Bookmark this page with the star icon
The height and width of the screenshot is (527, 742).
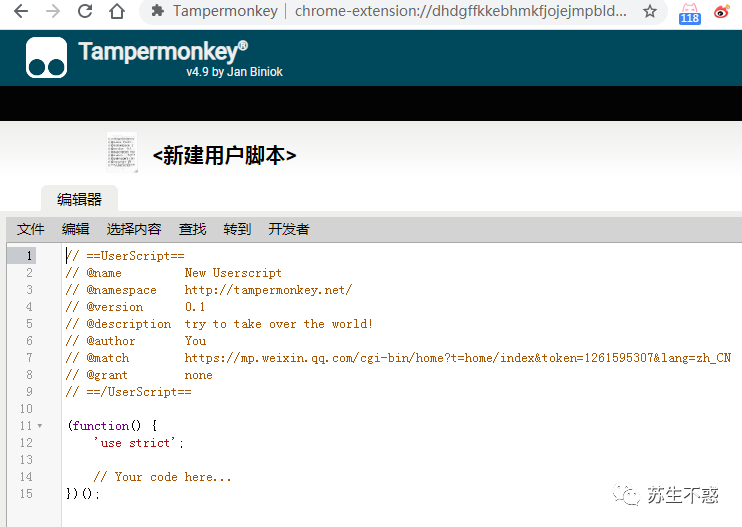(x=650, y=11)
